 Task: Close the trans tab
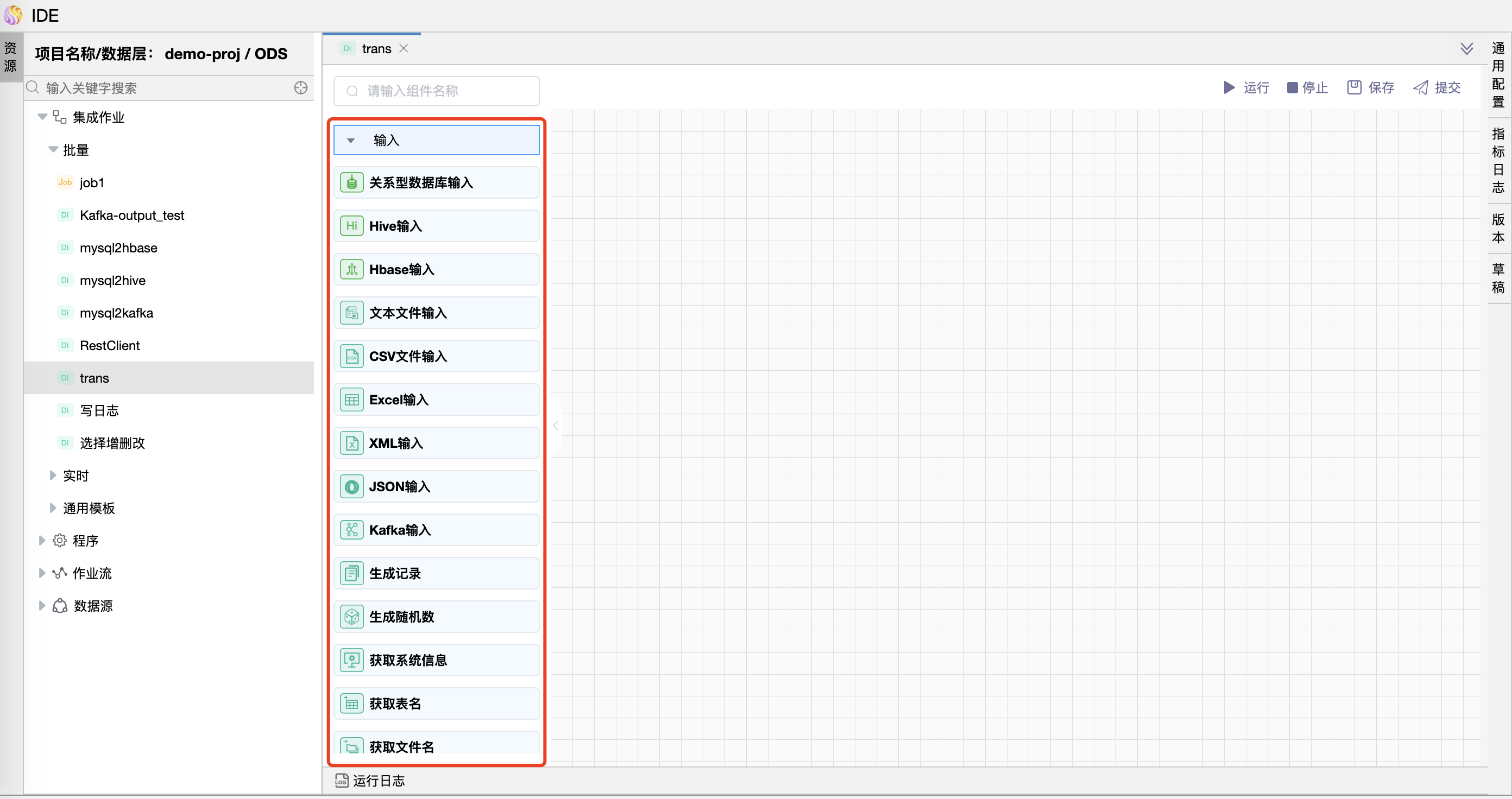404,49
